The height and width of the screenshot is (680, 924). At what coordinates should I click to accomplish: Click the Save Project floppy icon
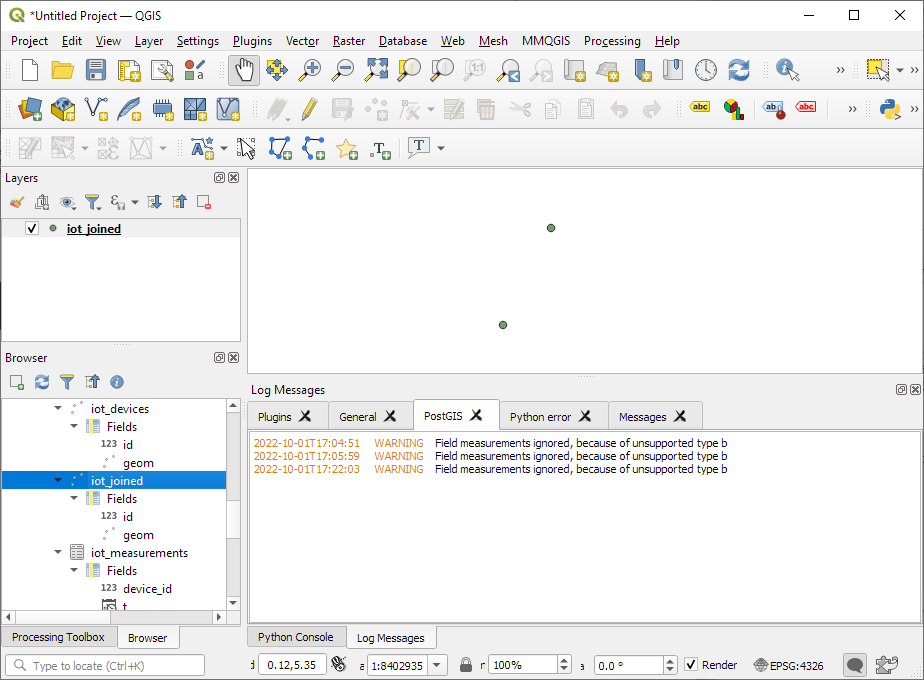(95, 70)
